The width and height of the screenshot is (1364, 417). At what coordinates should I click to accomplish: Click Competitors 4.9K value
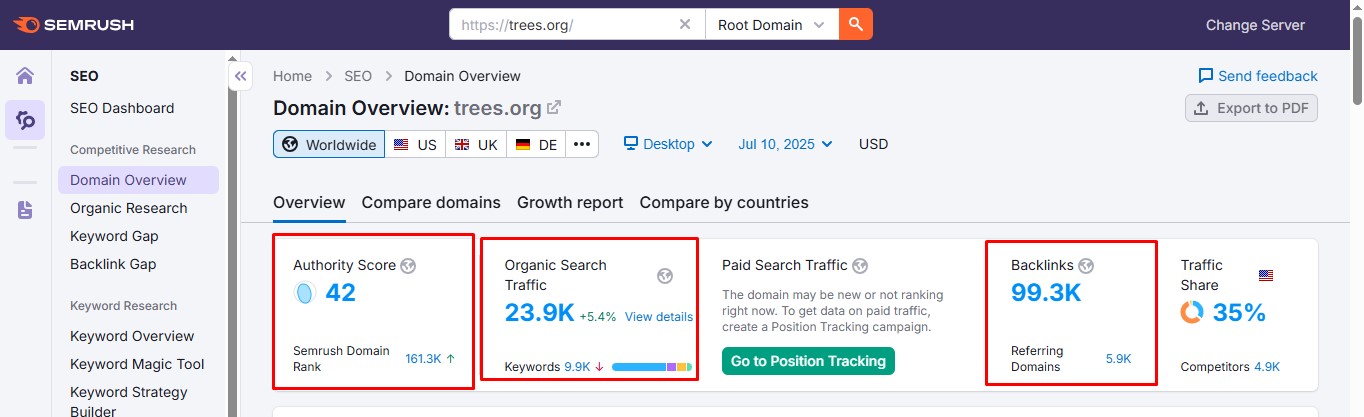1267,367
